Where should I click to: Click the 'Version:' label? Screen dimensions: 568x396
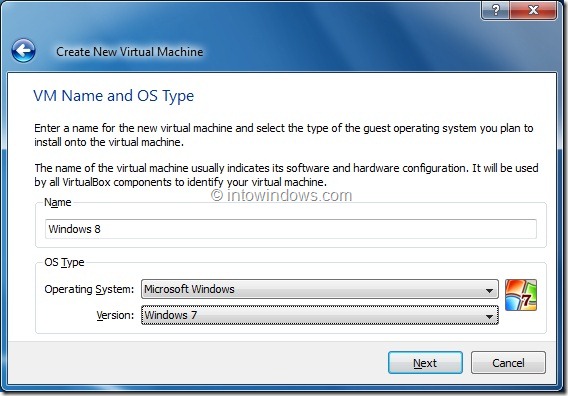115,315
